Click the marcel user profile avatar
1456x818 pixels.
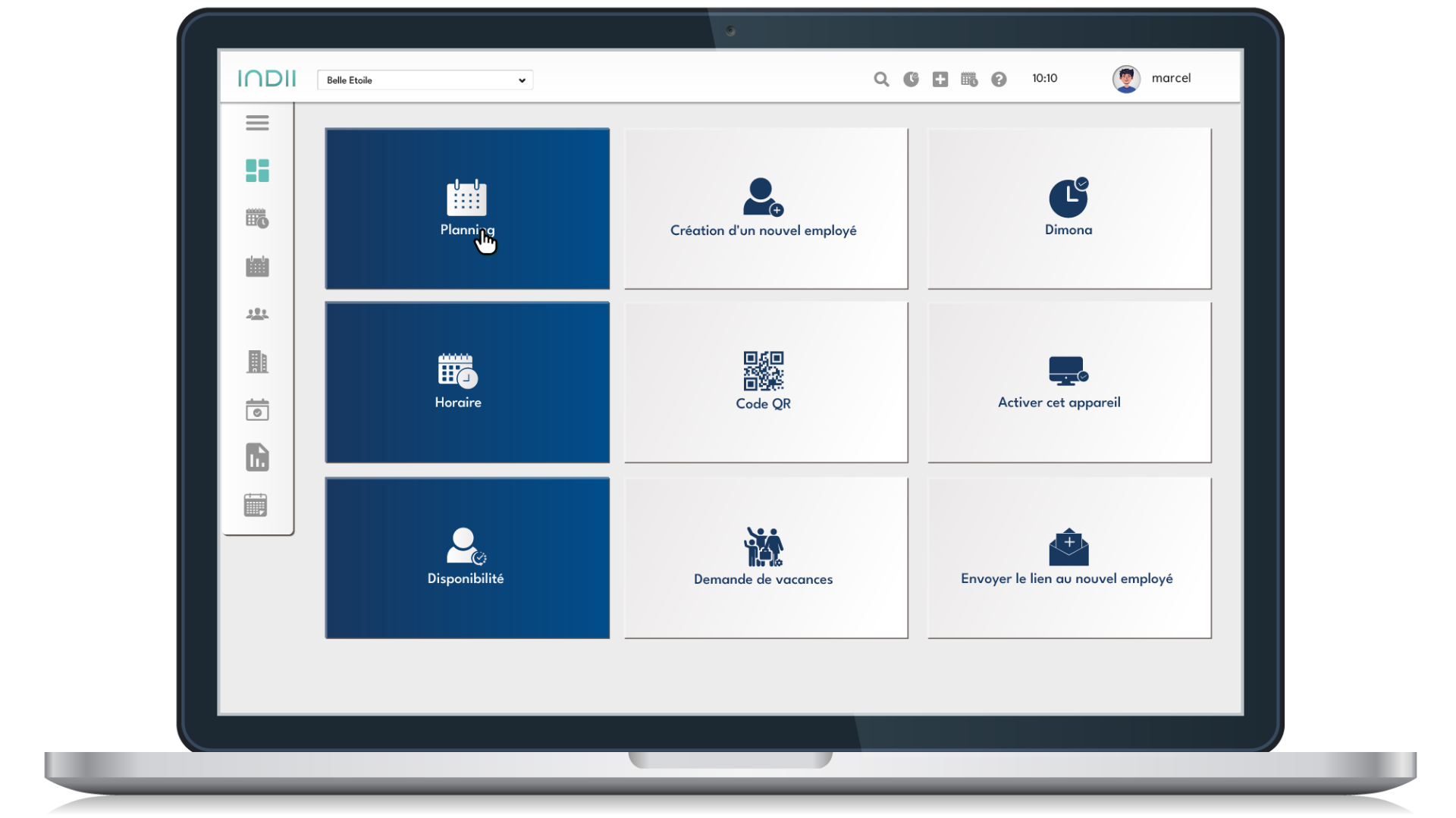[x=1126, y=79]
